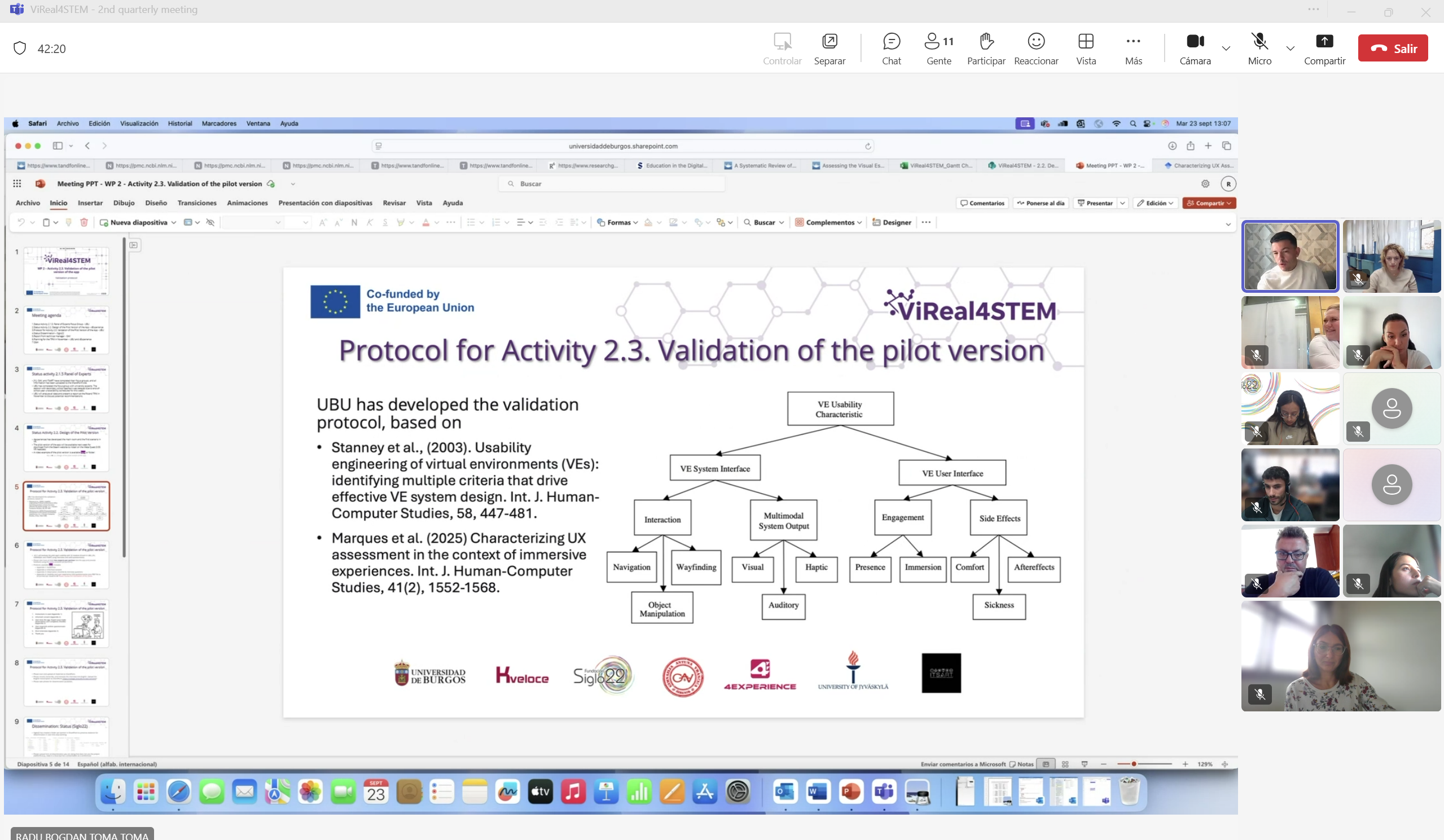Click the Controlar request control button
This screenshot has height=840, width=1444.
pos(782,48)
